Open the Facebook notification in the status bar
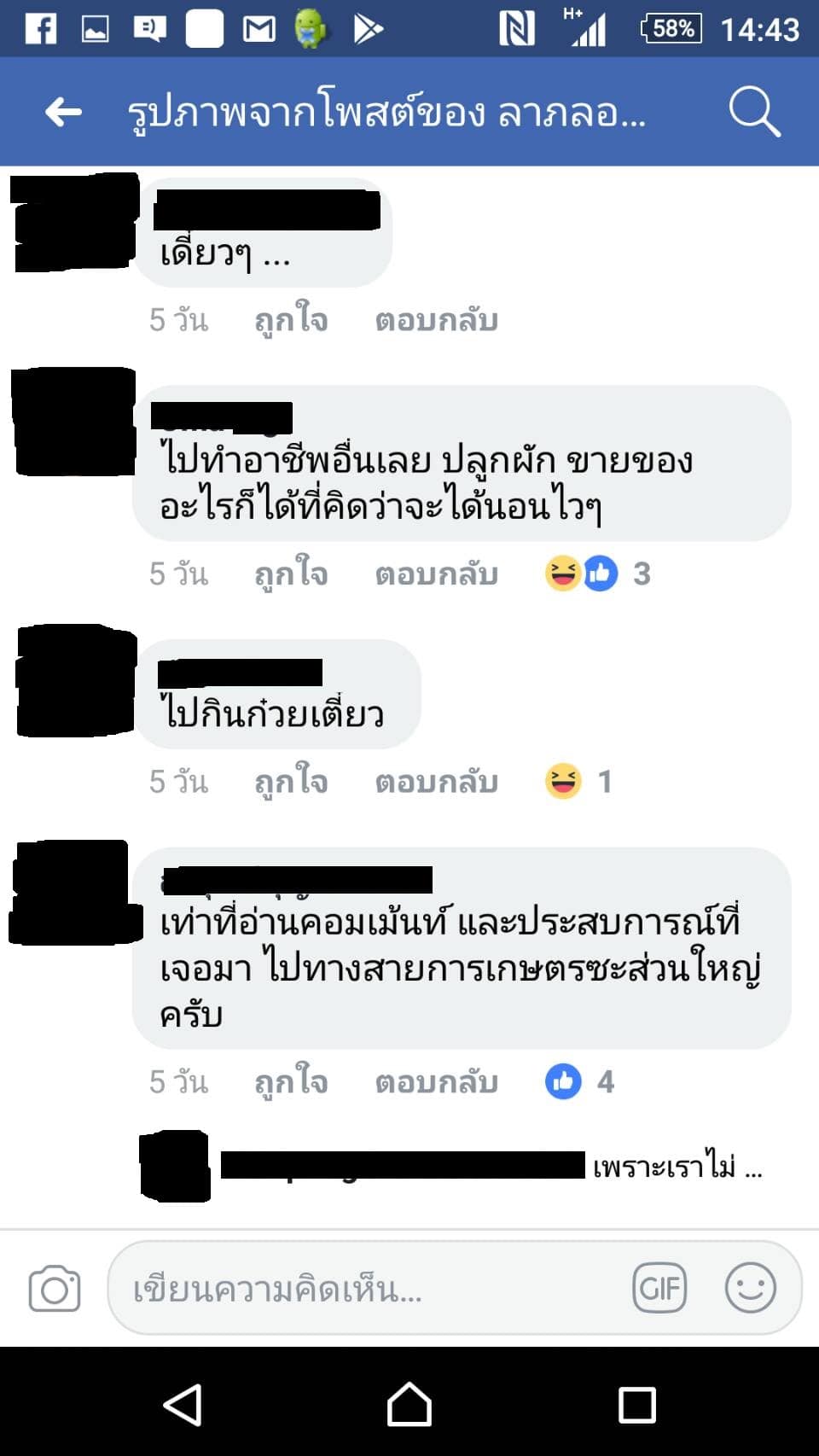This screenshot has height=1456, width=819. [40, 29]
